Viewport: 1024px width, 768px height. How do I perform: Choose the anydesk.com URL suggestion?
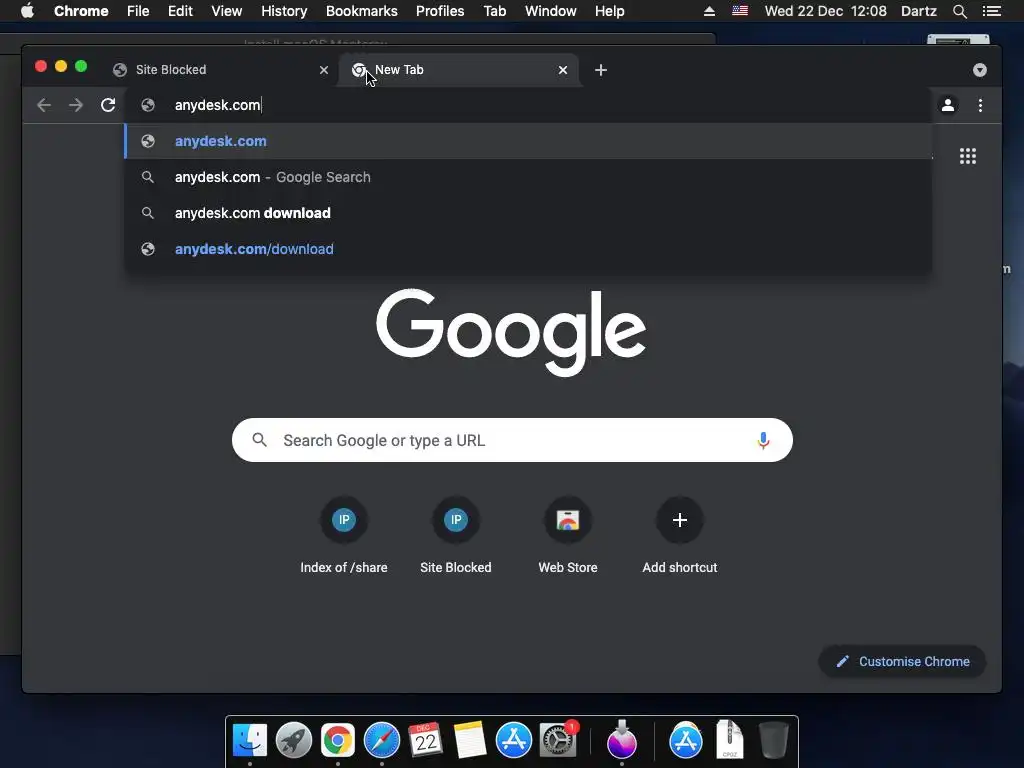(528, 141)
